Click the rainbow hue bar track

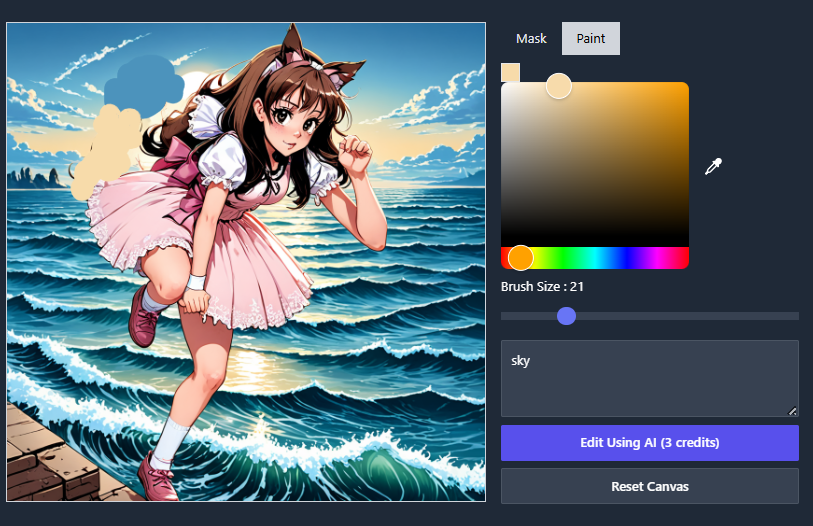pos(595,258)
